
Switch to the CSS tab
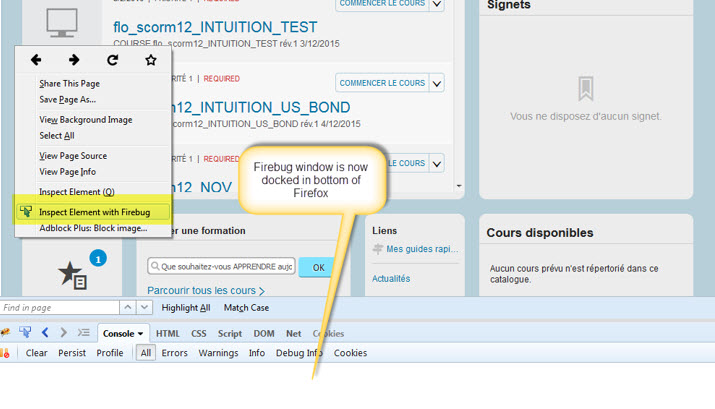coord(198,334)
